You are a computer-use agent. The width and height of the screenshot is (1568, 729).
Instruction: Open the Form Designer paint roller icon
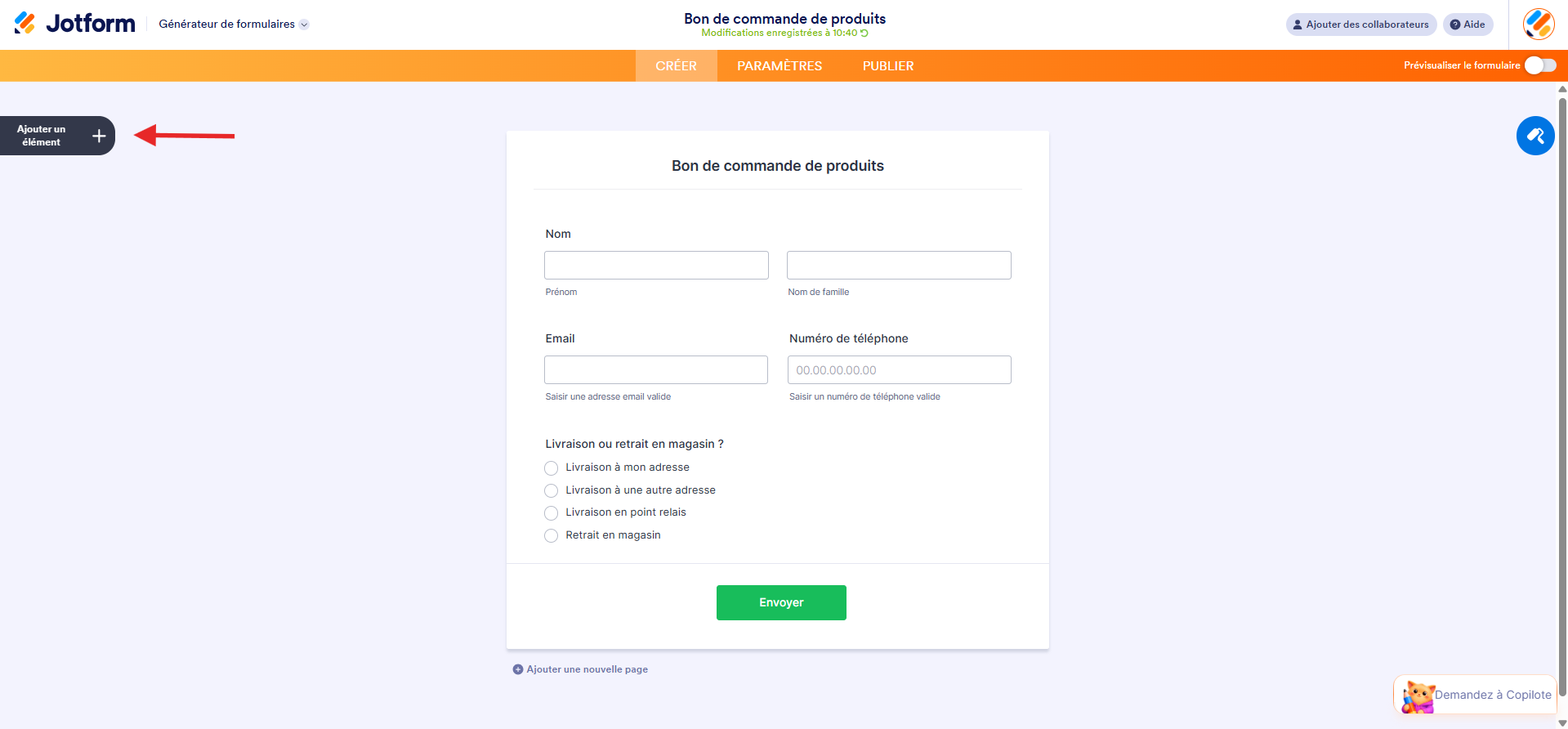click(1535, 135)
